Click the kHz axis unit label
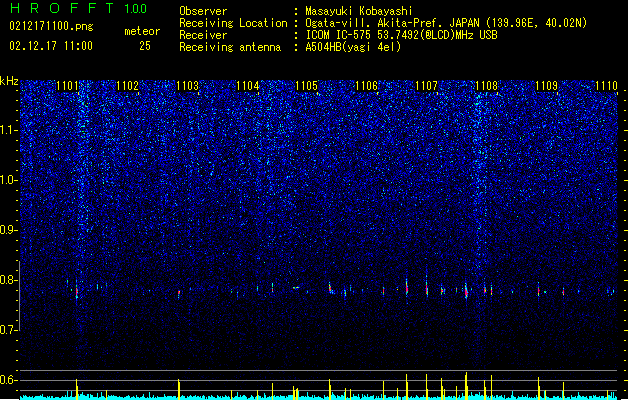This screenshot has height=400, width=629. (x=9, y=81)
